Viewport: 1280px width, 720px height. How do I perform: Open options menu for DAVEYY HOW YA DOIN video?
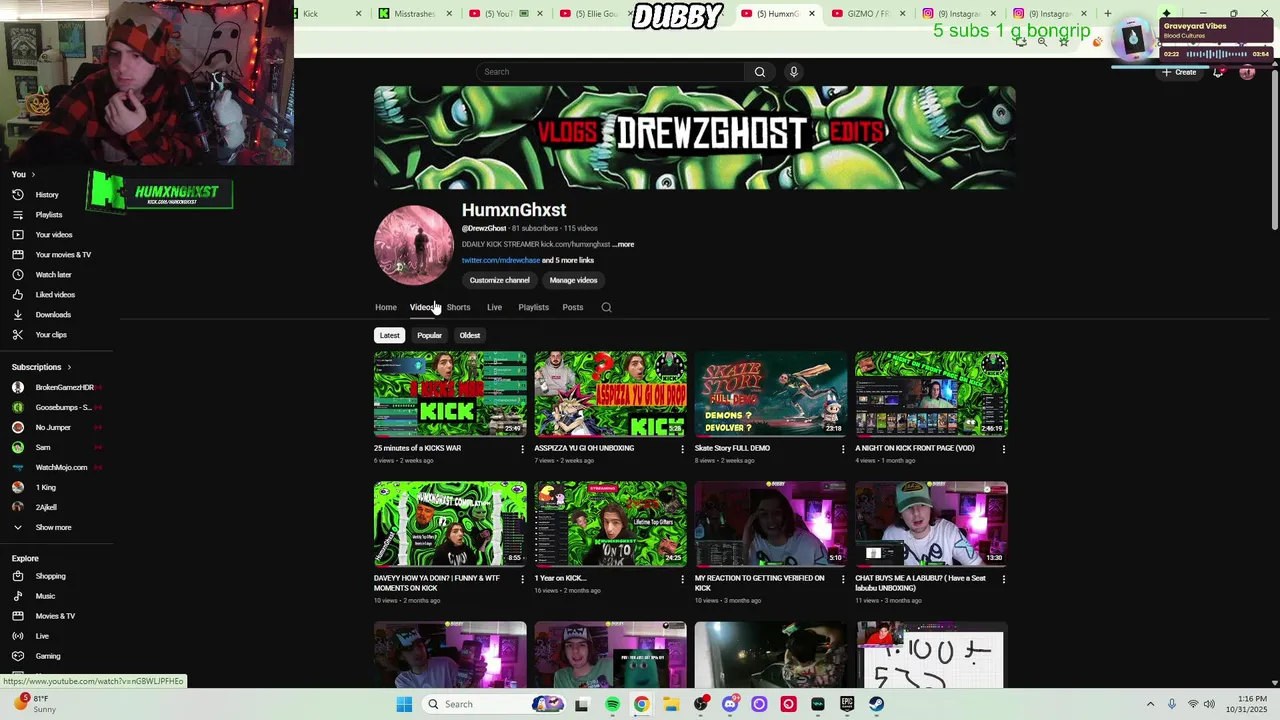[522, 579]
